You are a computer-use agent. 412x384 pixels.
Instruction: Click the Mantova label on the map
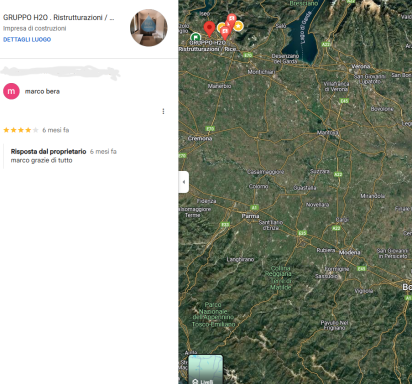click(x=327, y=133)
